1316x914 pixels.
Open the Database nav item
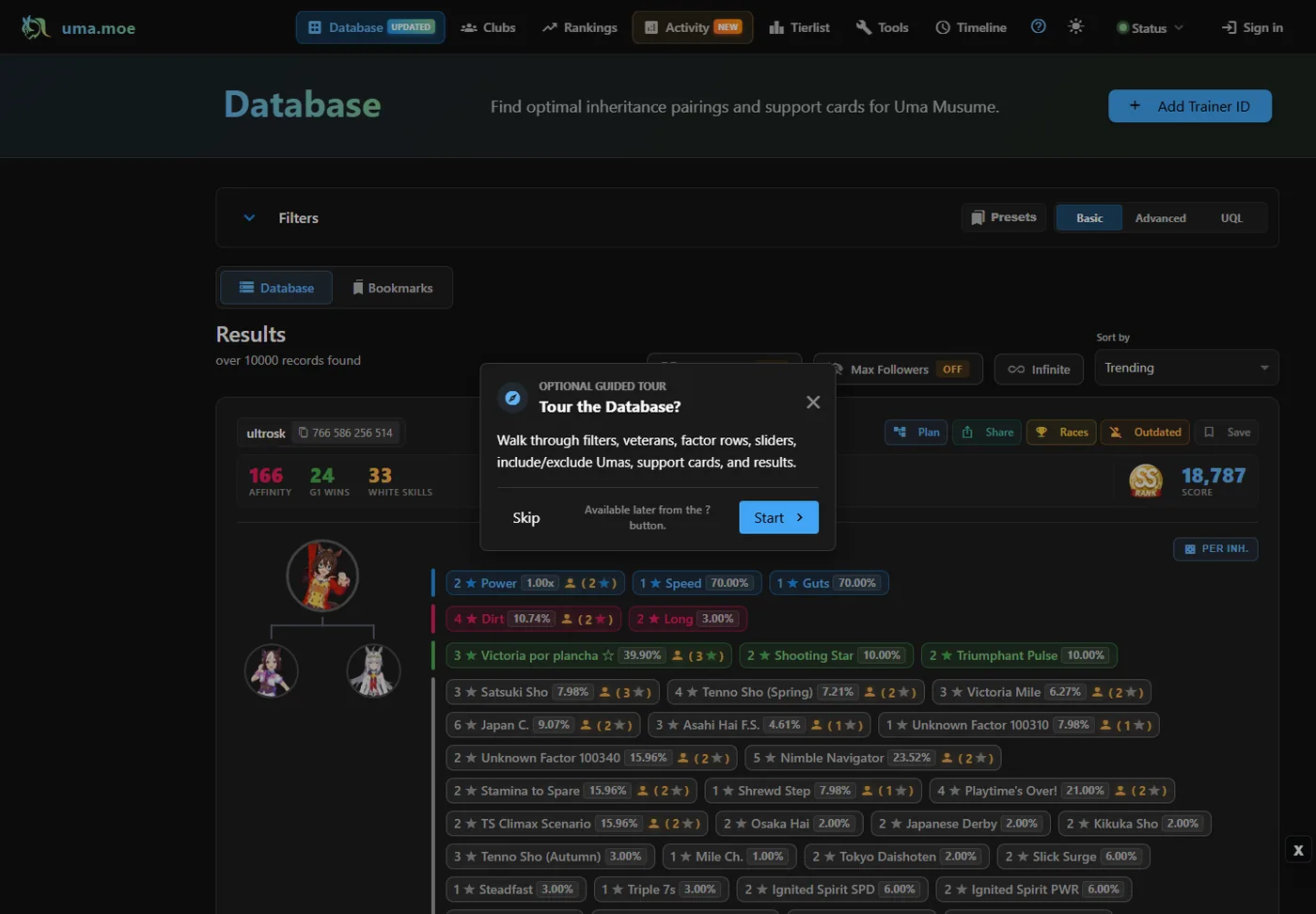coord(370,27)
